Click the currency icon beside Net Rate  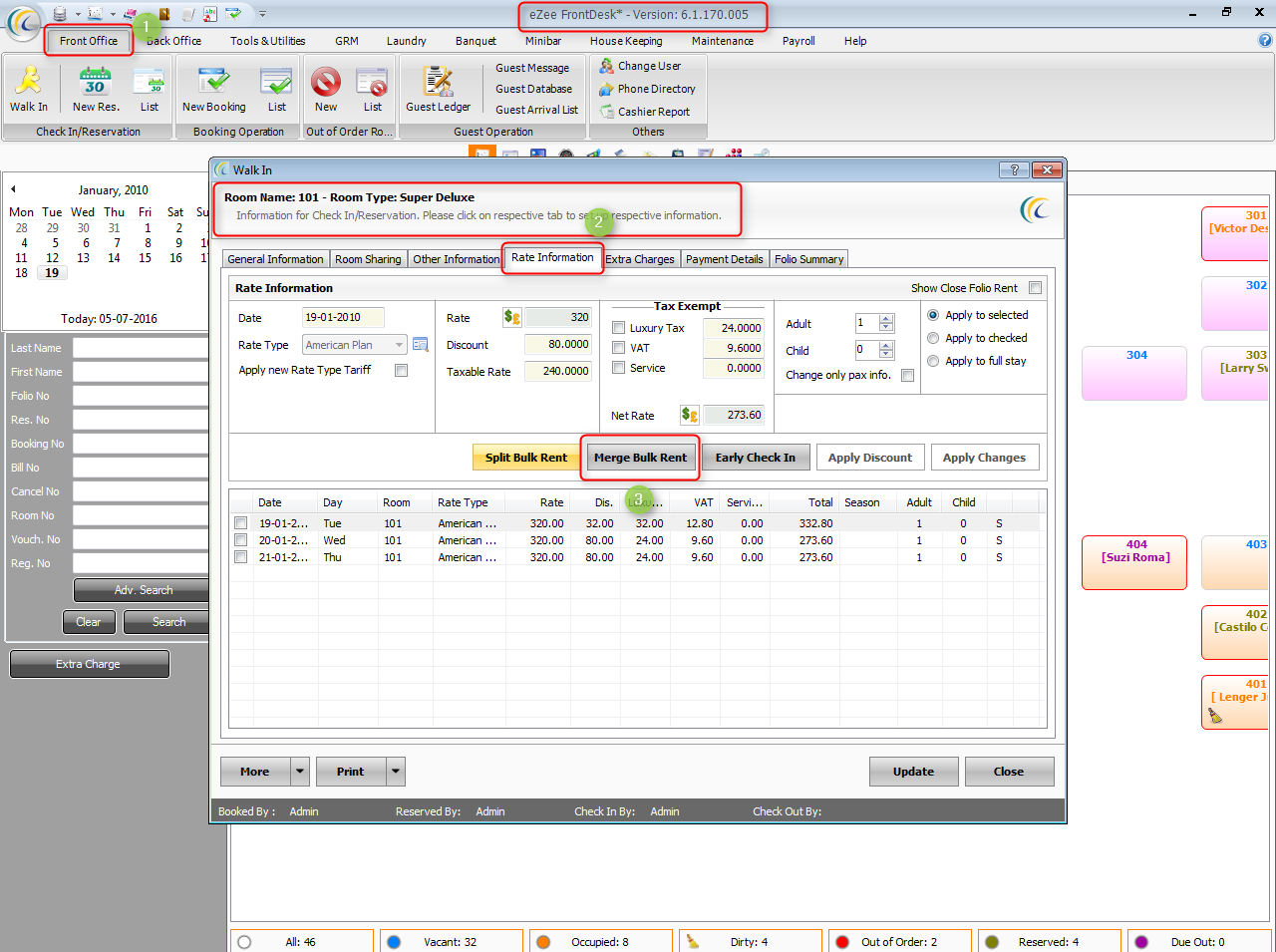click(690, 415)
